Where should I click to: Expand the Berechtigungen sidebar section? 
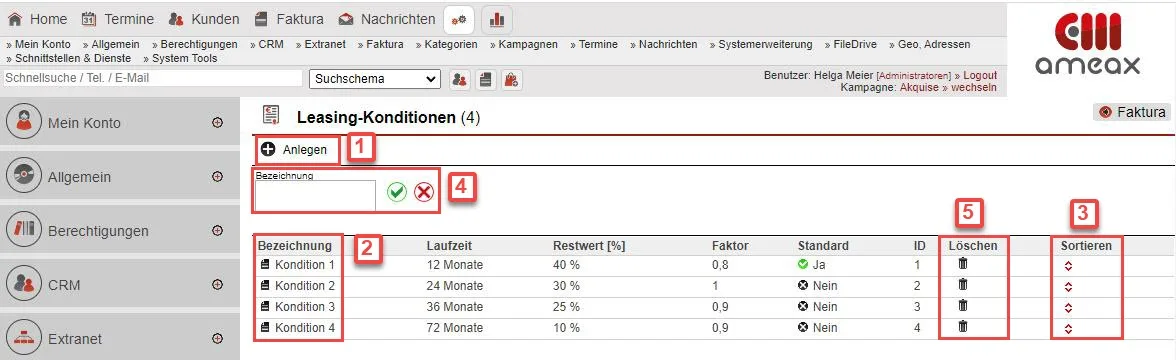218,230
